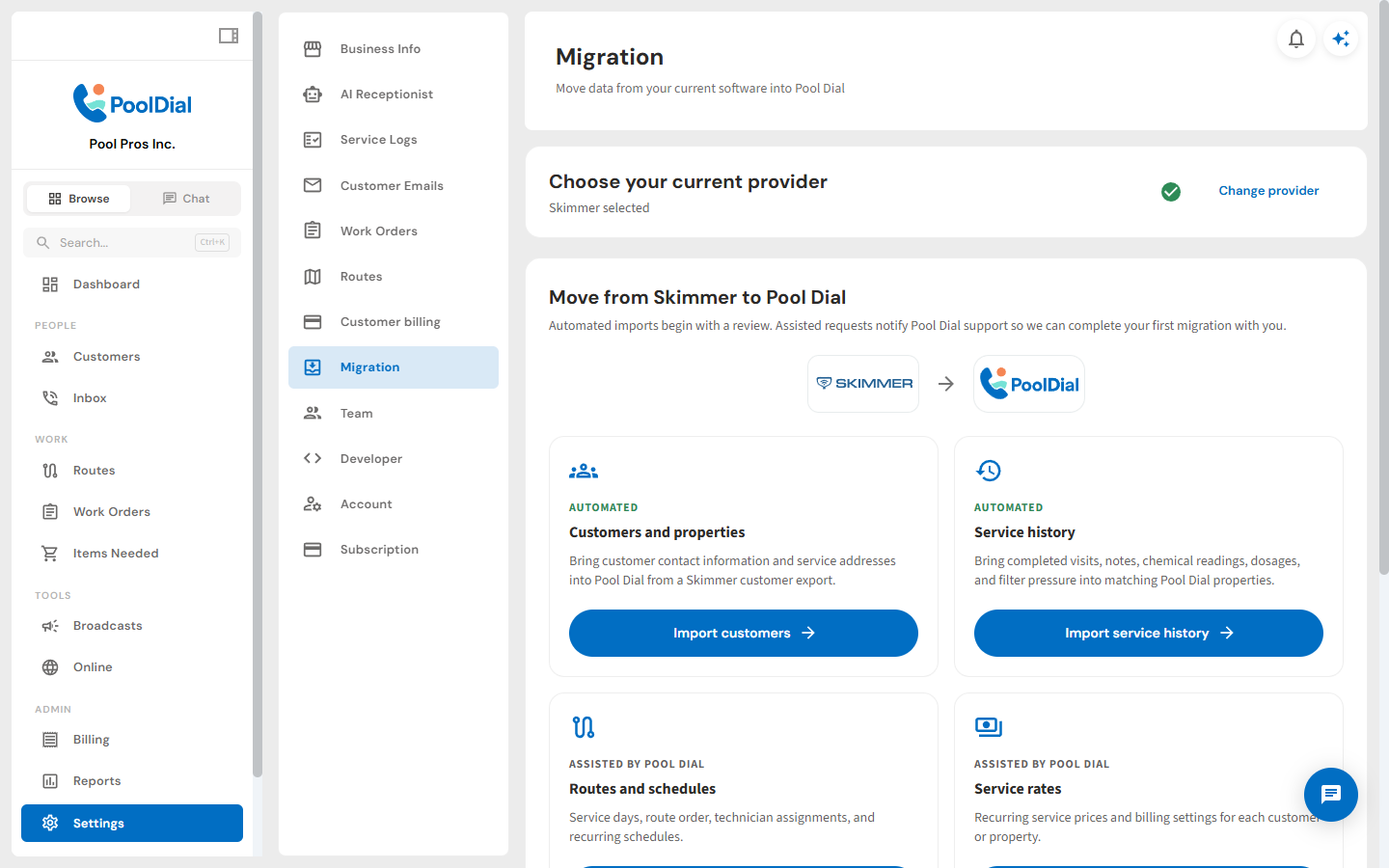The image size is (1389, 868).
Task: Click the Customer billing card icon
Action: pyautogui.click(x=313, y=322)
